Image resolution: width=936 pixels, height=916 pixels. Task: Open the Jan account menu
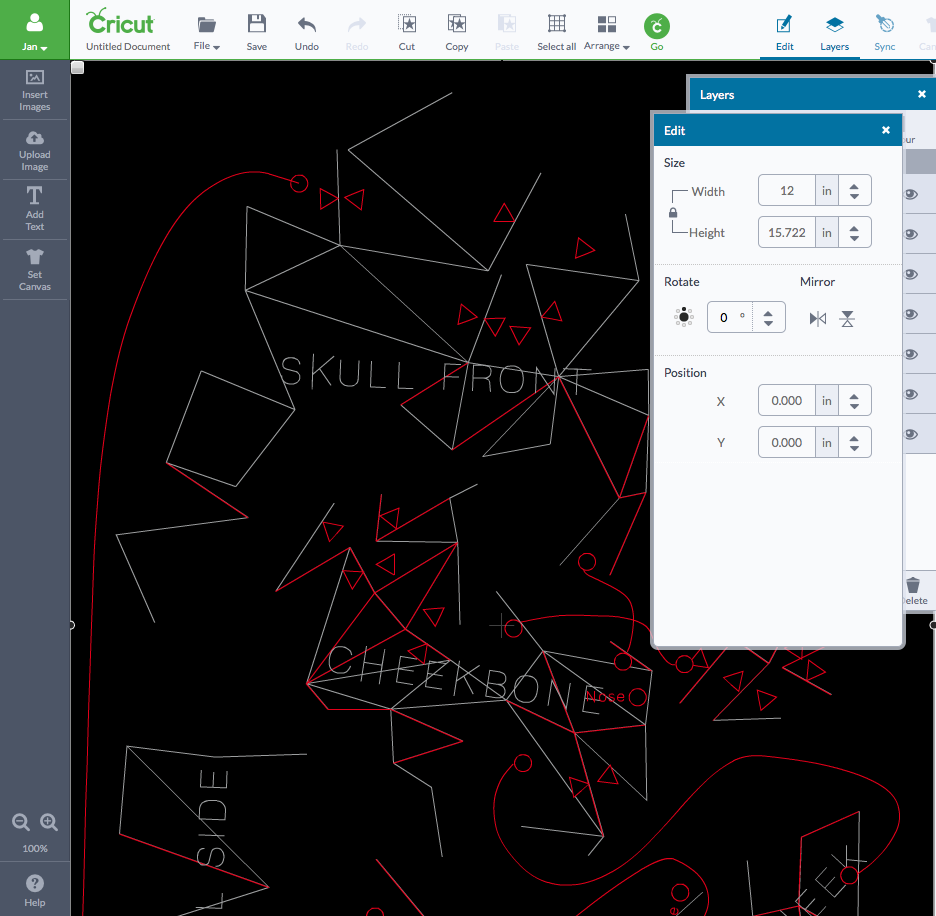pyautogui.click(x=35, y=30)
